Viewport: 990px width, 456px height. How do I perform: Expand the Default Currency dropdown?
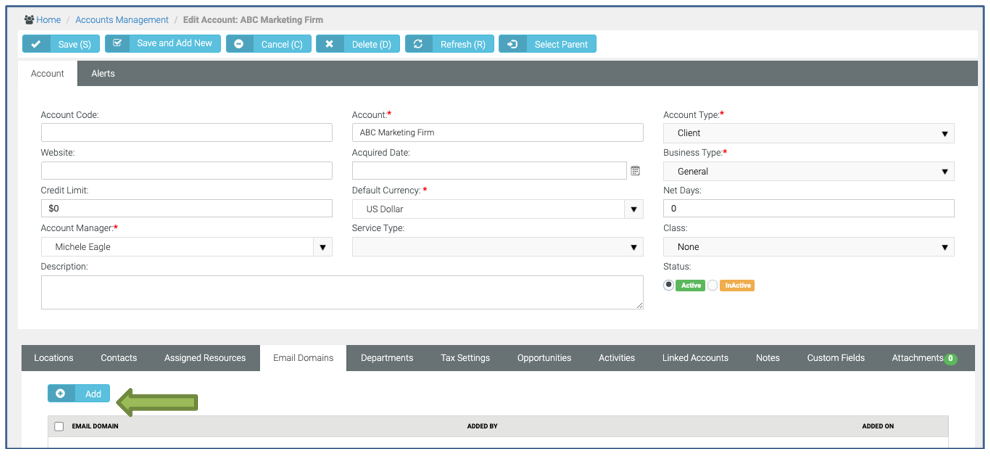point(633,209)
